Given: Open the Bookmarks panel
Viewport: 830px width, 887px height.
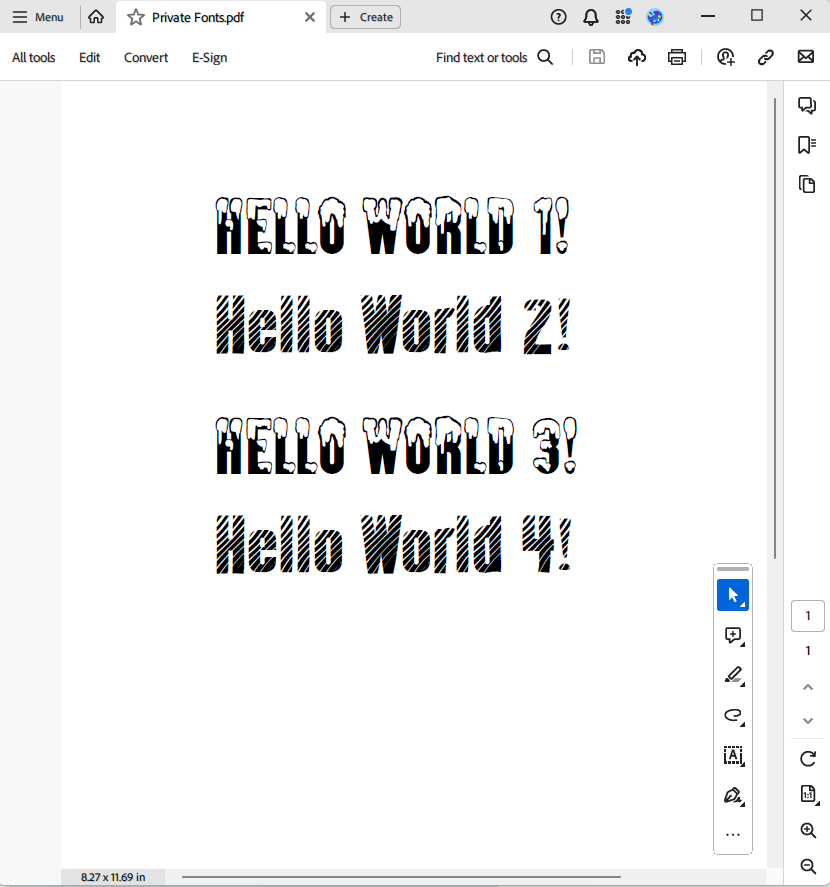Looking at the screenshot, I should coord(807,145).
